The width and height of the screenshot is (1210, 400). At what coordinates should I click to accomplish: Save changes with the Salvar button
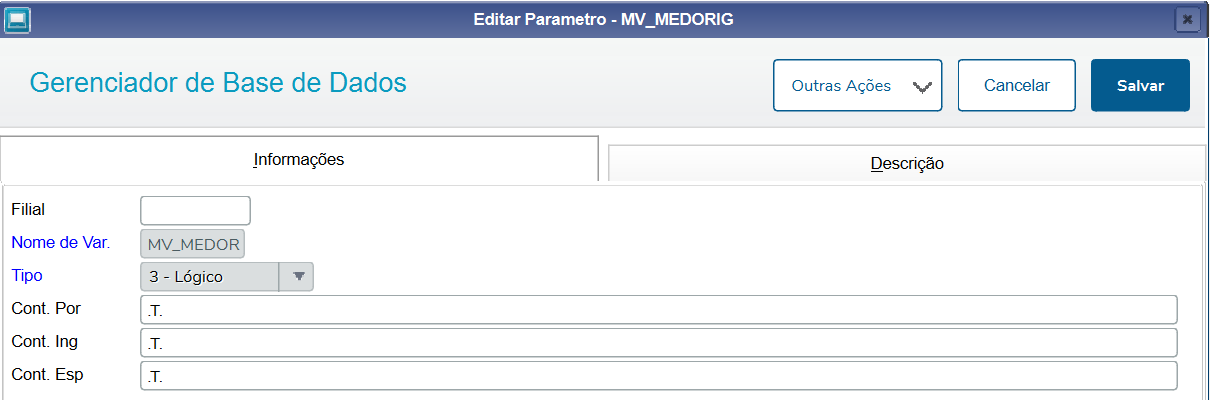[x=1140, y=85]
